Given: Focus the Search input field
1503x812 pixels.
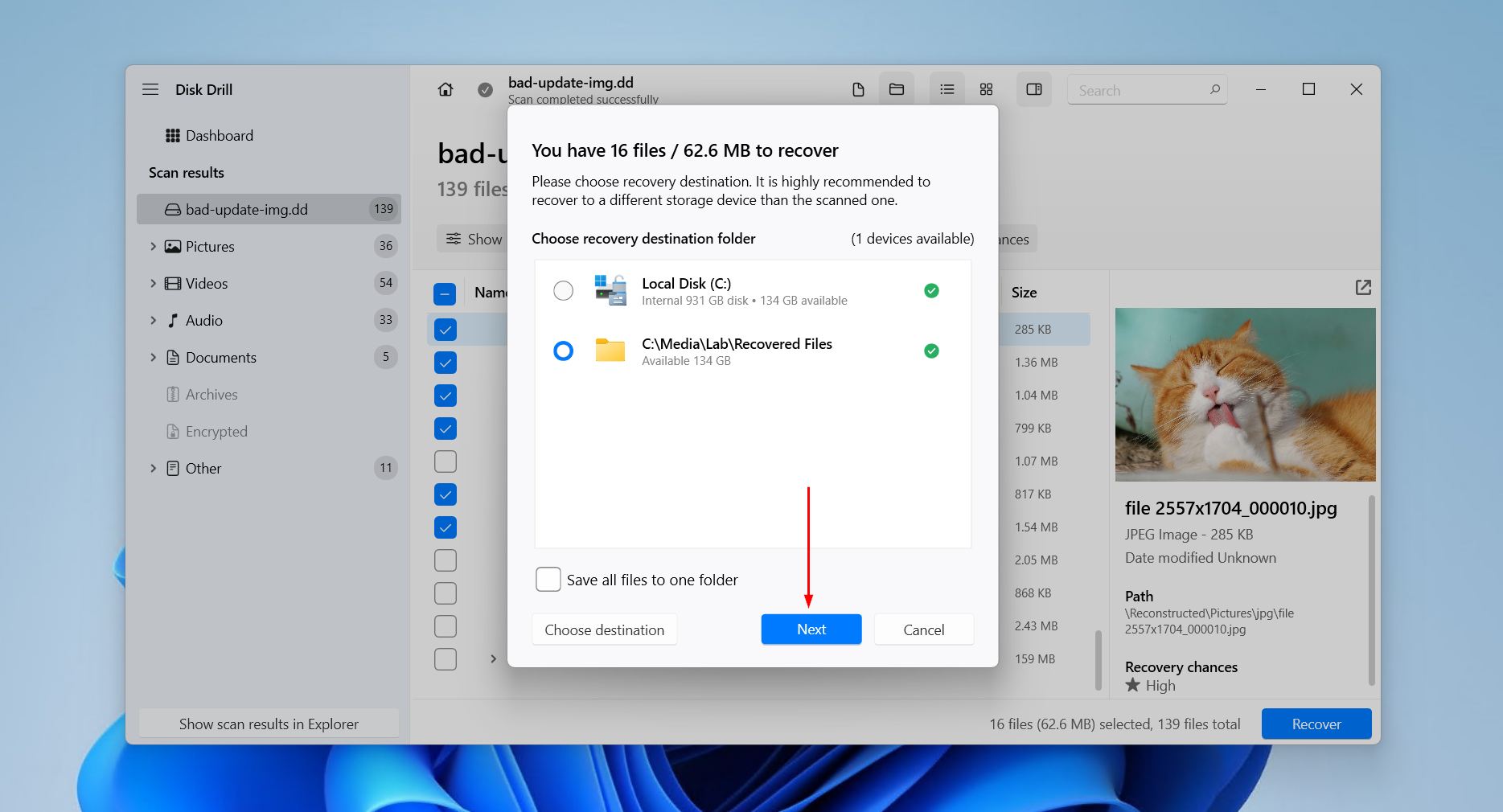Looking at the screenshot, I should click(1148, 90).
